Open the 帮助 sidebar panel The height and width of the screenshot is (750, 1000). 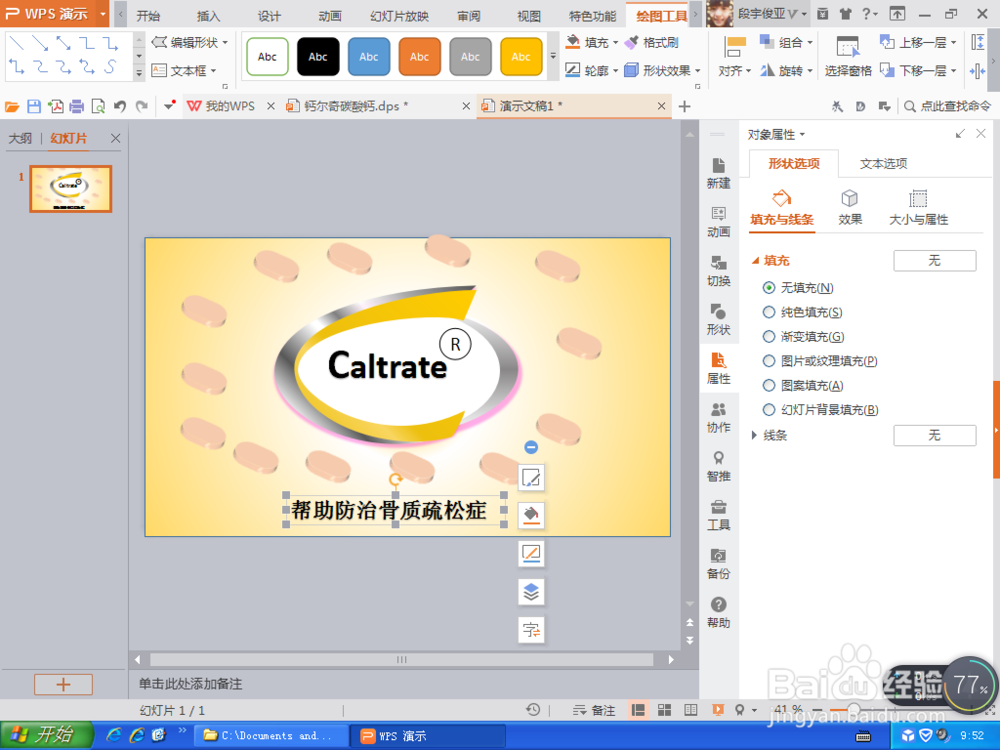tap(718, 613)
